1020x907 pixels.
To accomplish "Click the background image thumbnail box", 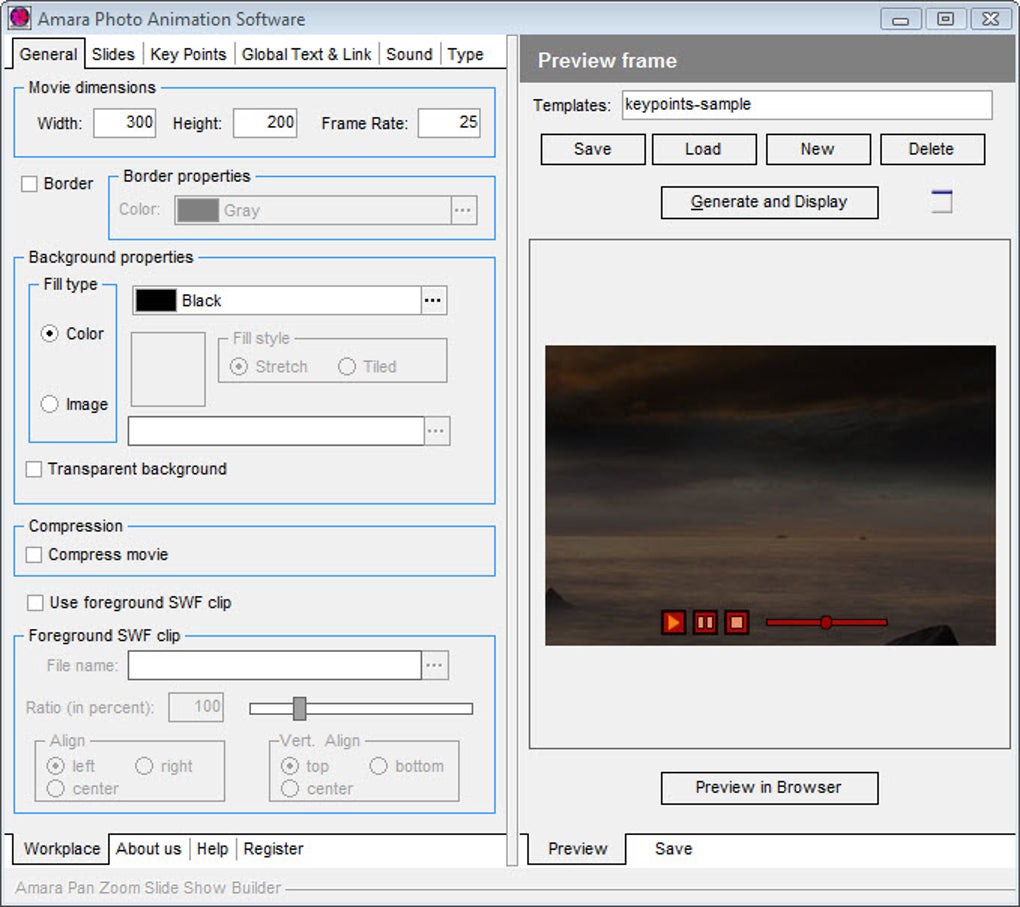I will 168,369.
